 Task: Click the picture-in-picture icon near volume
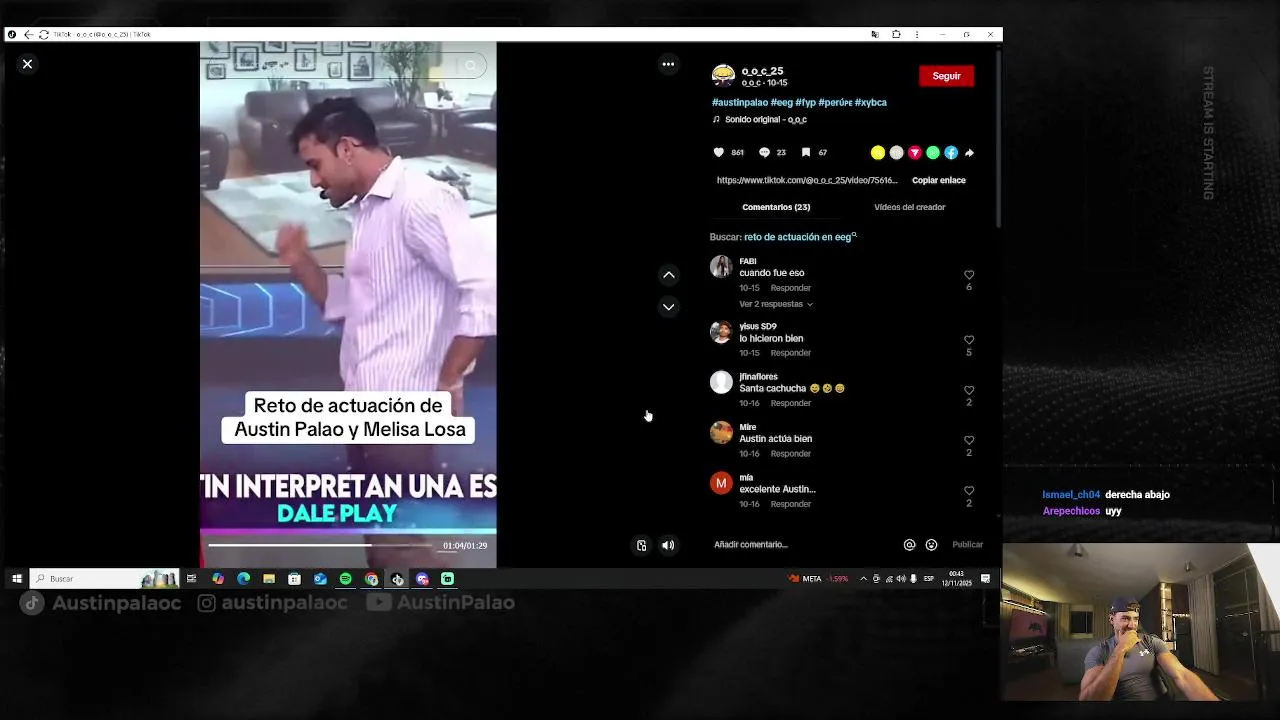[641, 545]
